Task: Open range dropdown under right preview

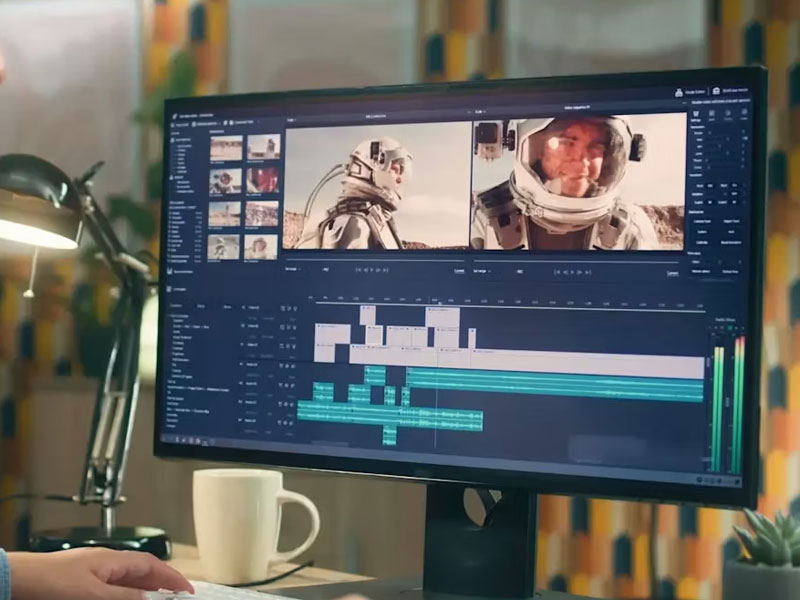Action: click(482, 271)
